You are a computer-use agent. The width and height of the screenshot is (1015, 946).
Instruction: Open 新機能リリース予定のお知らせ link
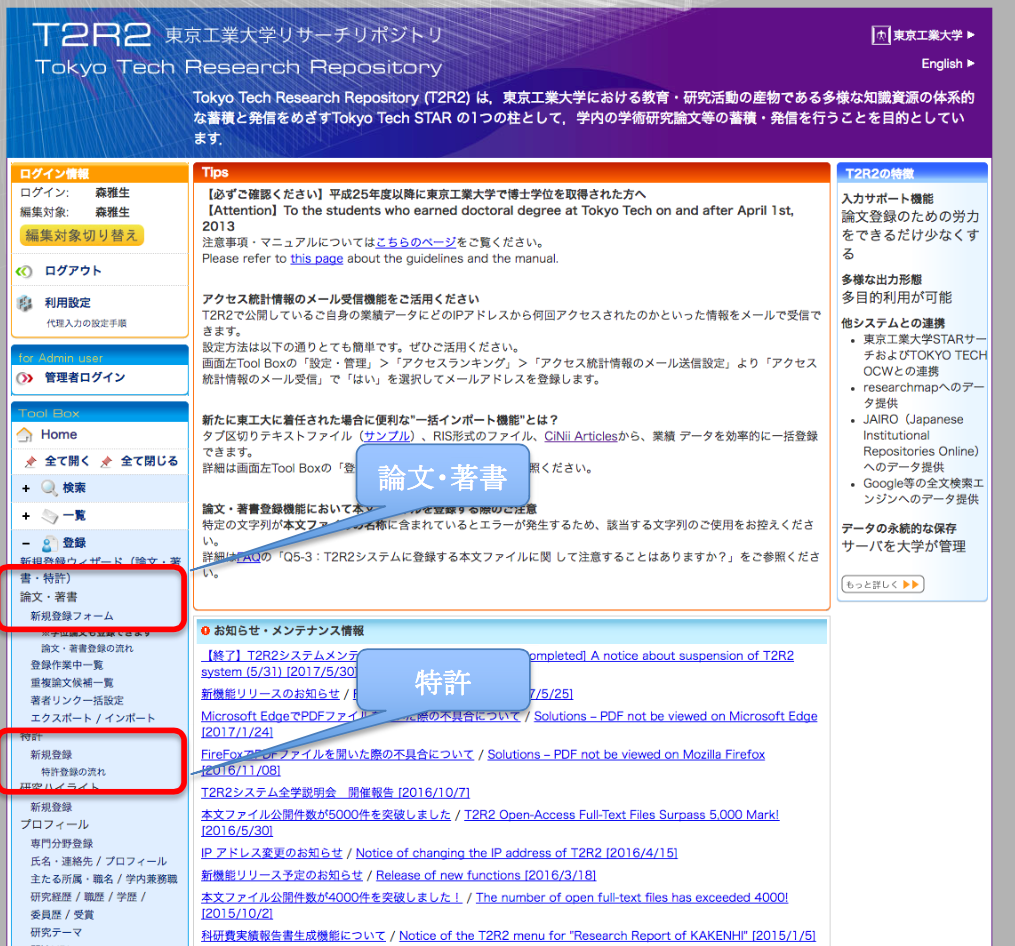coord(282,875)
